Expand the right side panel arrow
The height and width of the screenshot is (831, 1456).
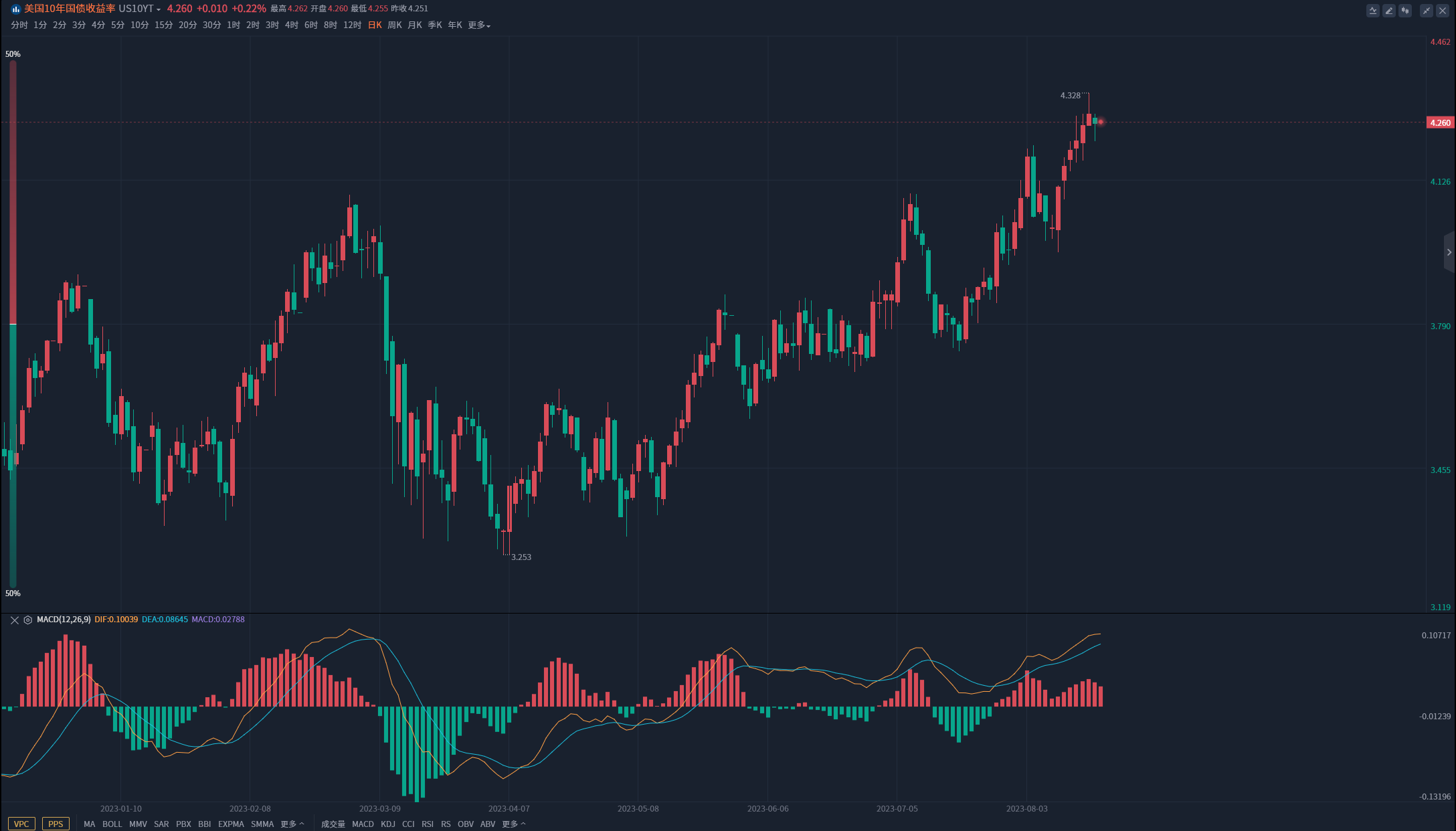(1449, 252)
